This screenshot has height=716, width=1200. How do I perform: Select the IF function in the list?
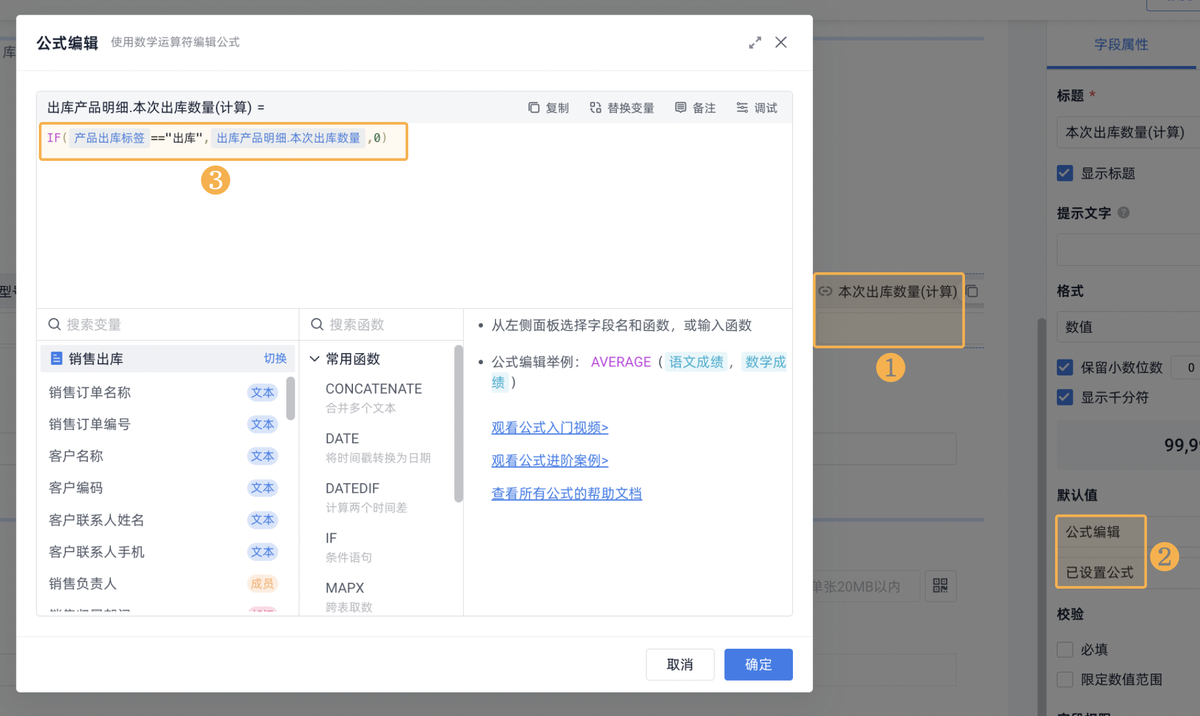[331, 538]
